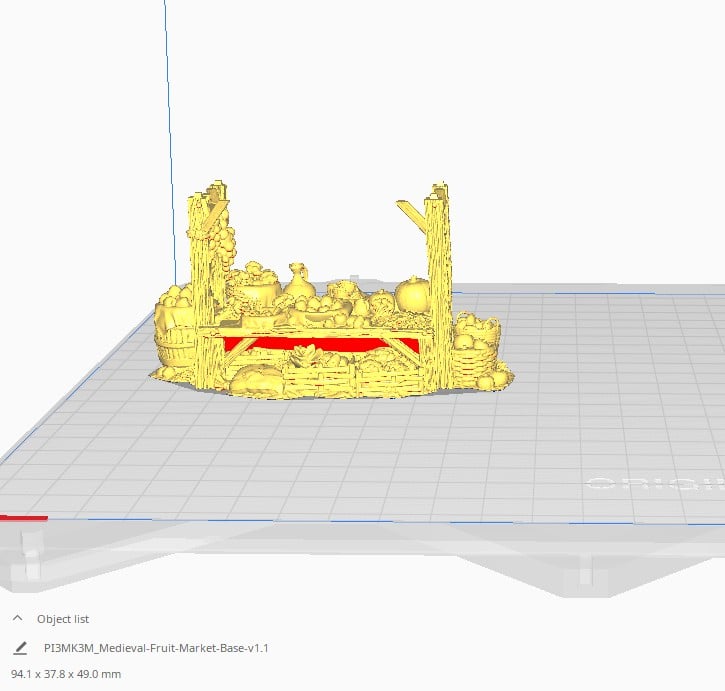Click the Object list label

63,619
